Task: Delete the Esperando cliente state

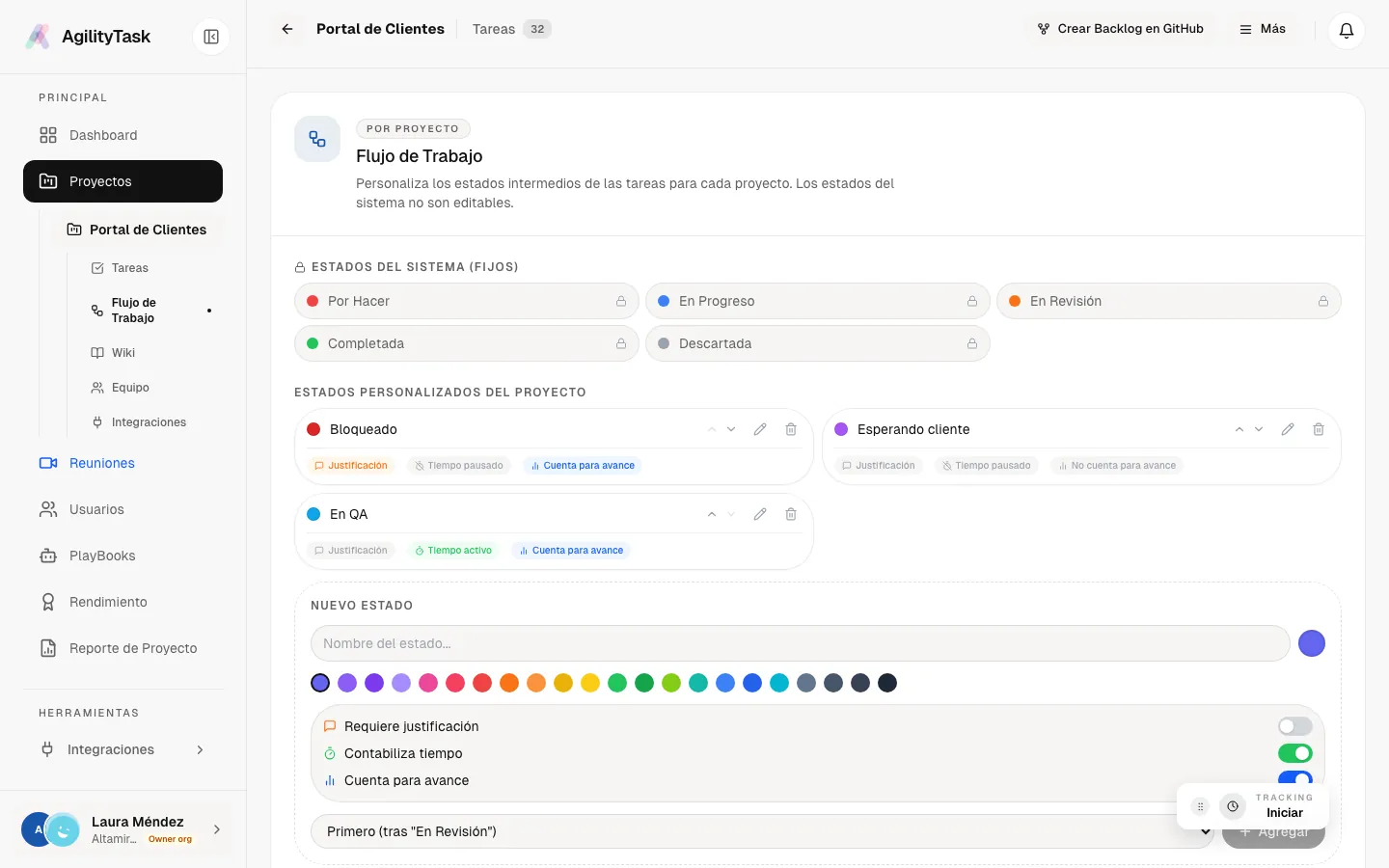Action: [1319, 429]
